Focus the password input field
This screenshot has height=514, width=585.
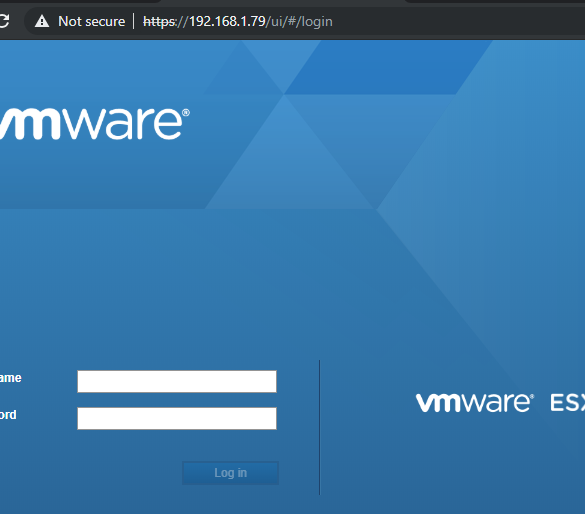(177, 418)
